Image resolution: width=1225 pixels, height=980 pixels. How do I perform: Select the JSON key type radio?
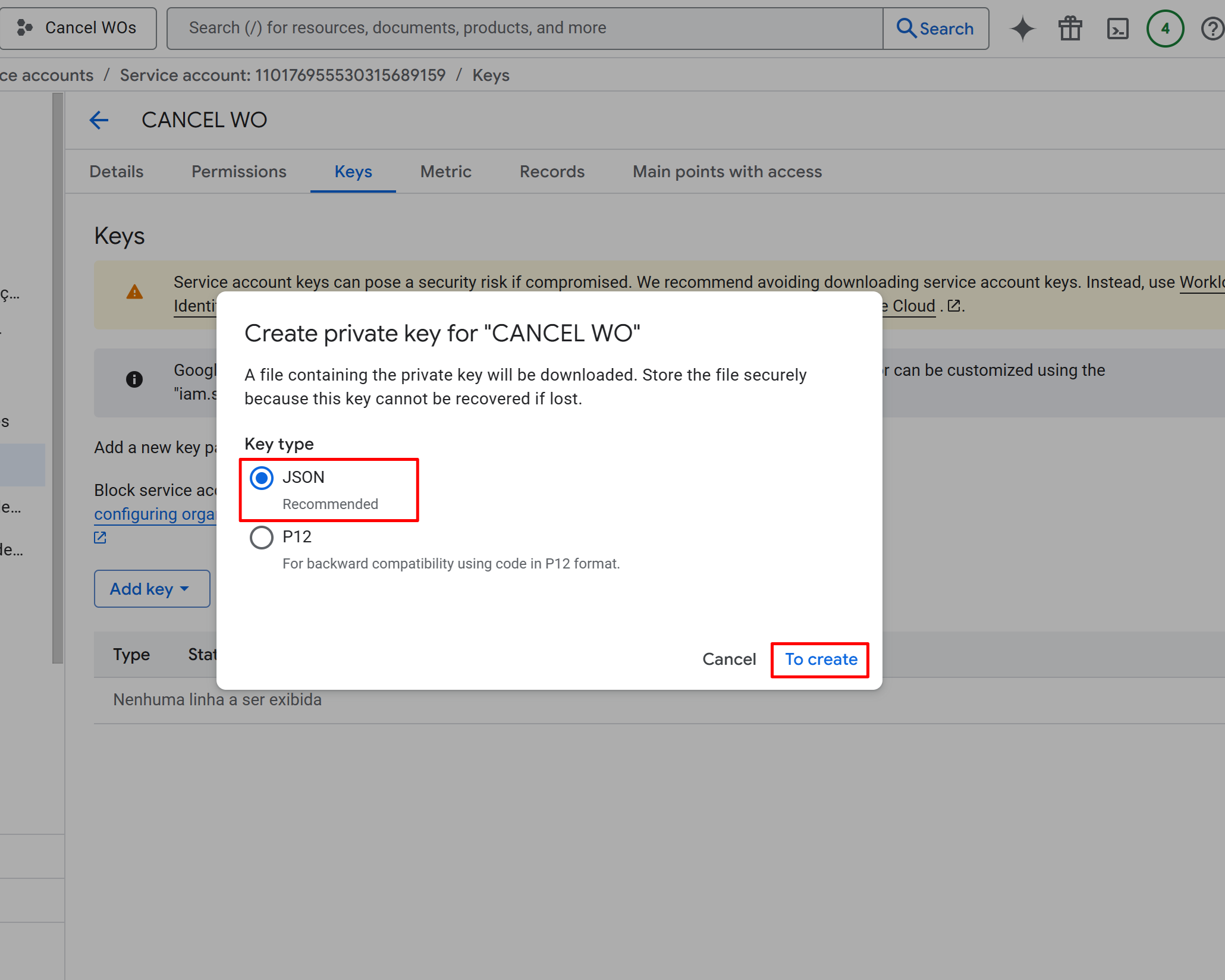262,478
